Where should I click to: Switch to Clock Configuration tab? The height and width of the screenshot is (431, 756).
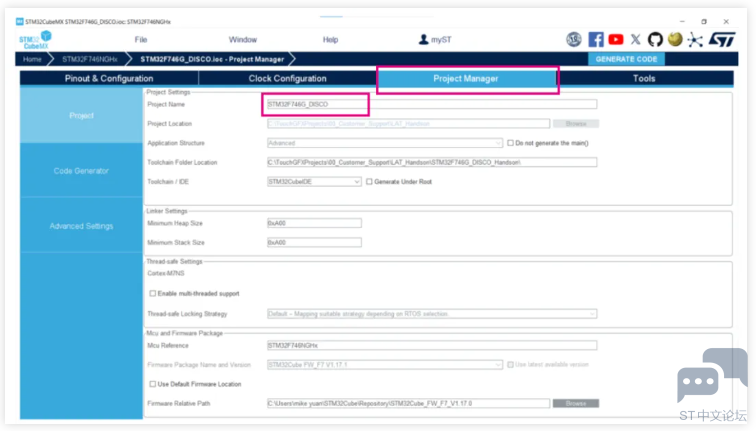coord(287,79)
